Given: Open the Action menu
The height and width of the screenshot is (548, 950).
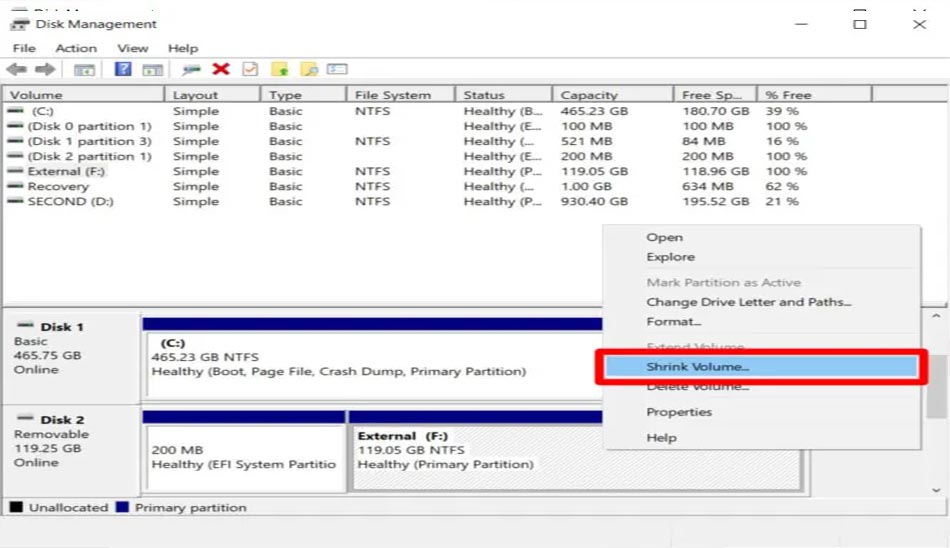Looking at the screenshot, I should click(76, 48).
